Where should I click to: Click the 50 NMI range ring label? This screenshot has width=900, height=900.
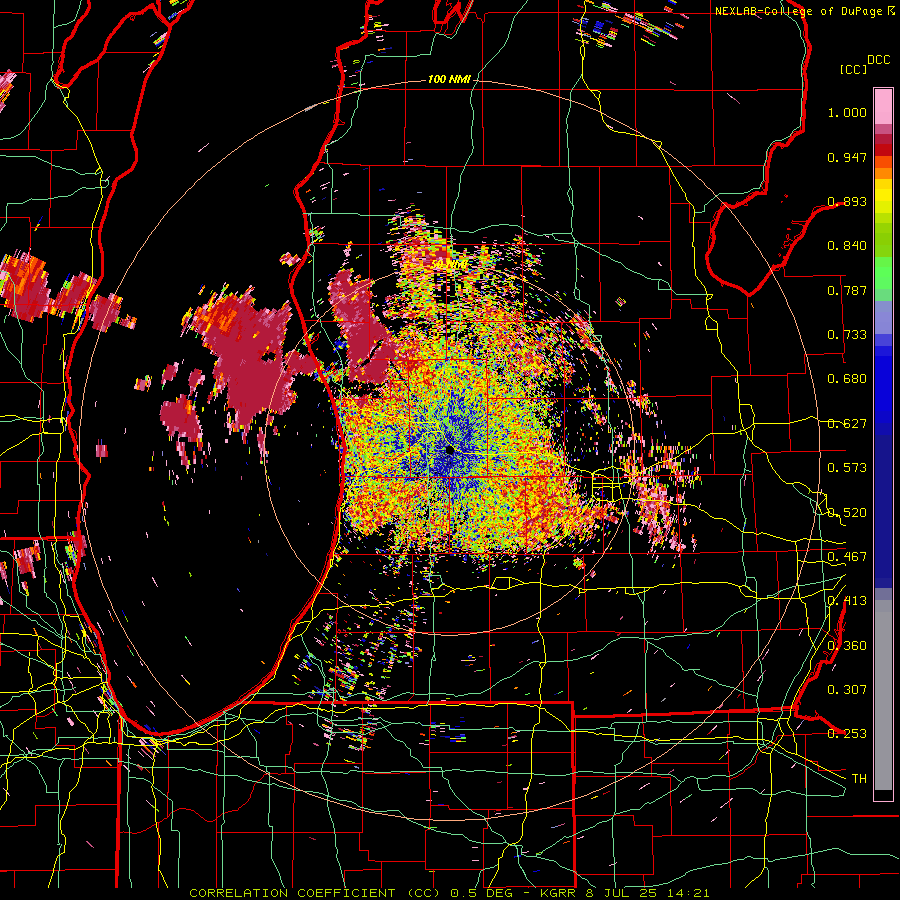(x=448, y=265)
